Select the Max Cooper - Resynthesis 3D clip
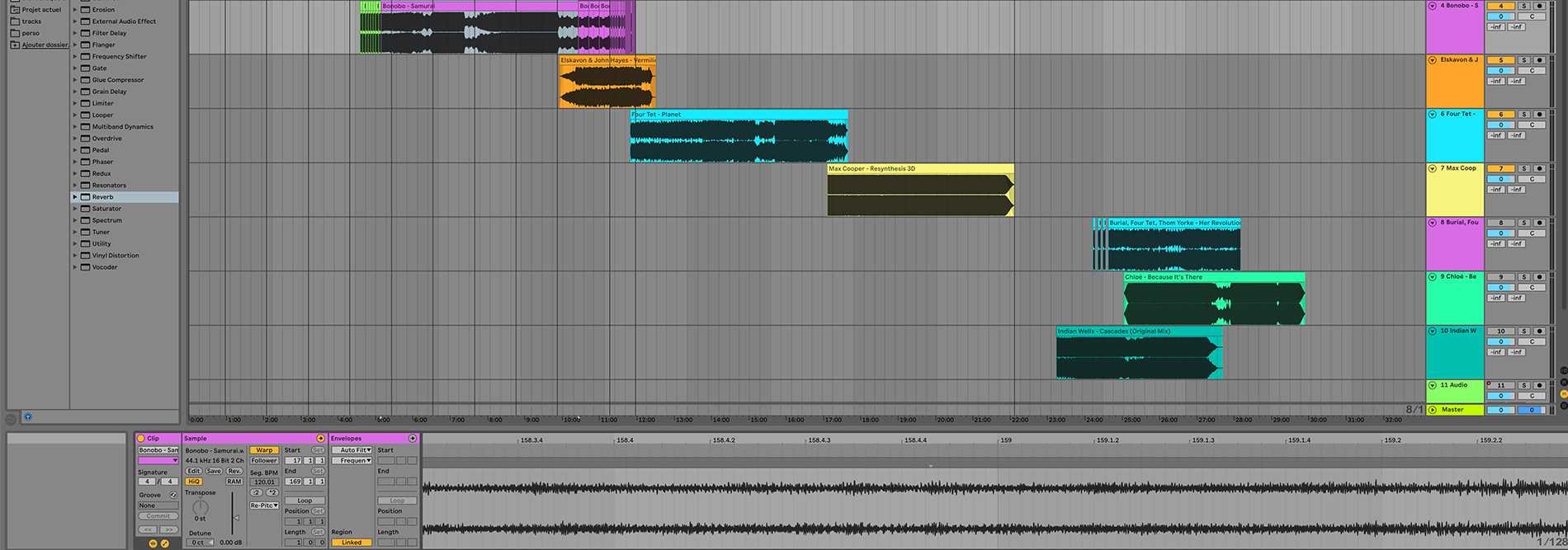The image size is (1568, 550). 920,190
